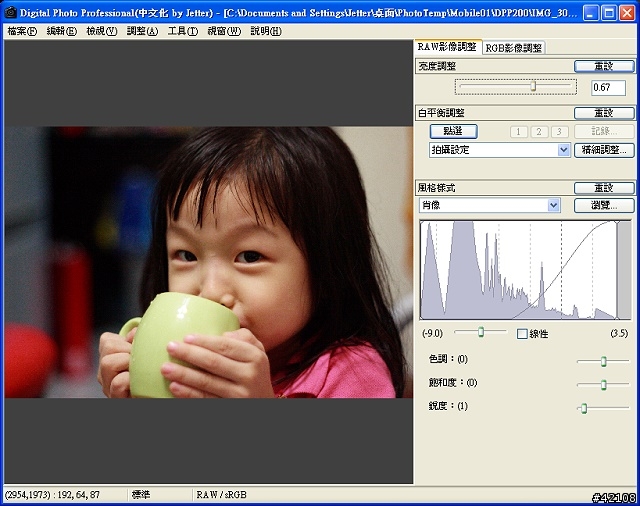Open the 編輯(E) menu
The width and height of the screenshot is (640, 506).
coord(62,31)
